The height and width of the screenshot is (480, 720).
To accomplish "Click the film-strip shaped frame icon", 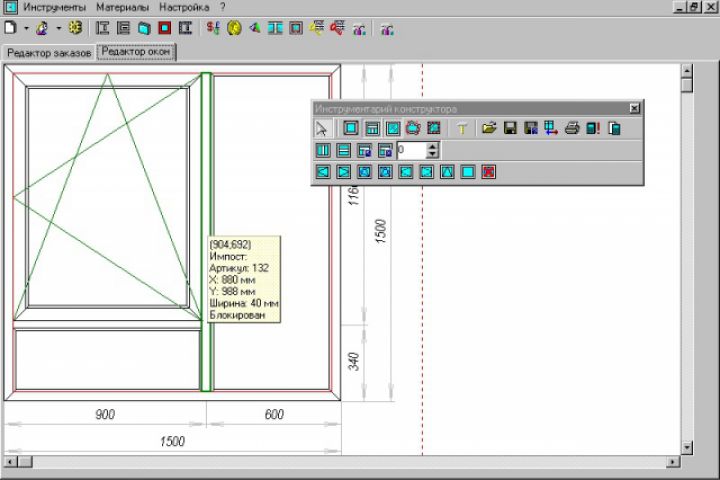I will (x=186, y=28).
